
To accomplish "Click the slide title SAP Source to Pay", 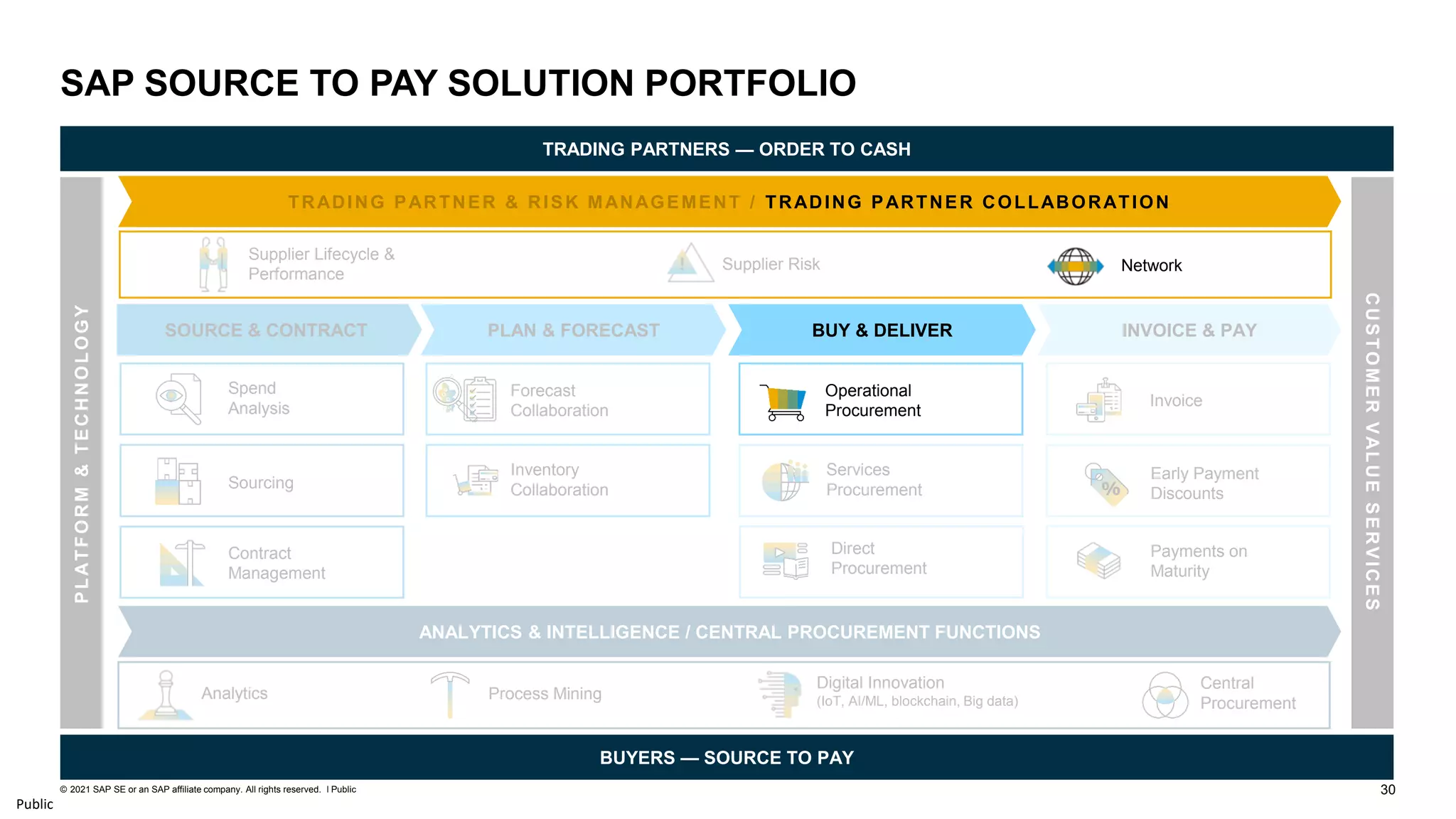I will 459,83.
